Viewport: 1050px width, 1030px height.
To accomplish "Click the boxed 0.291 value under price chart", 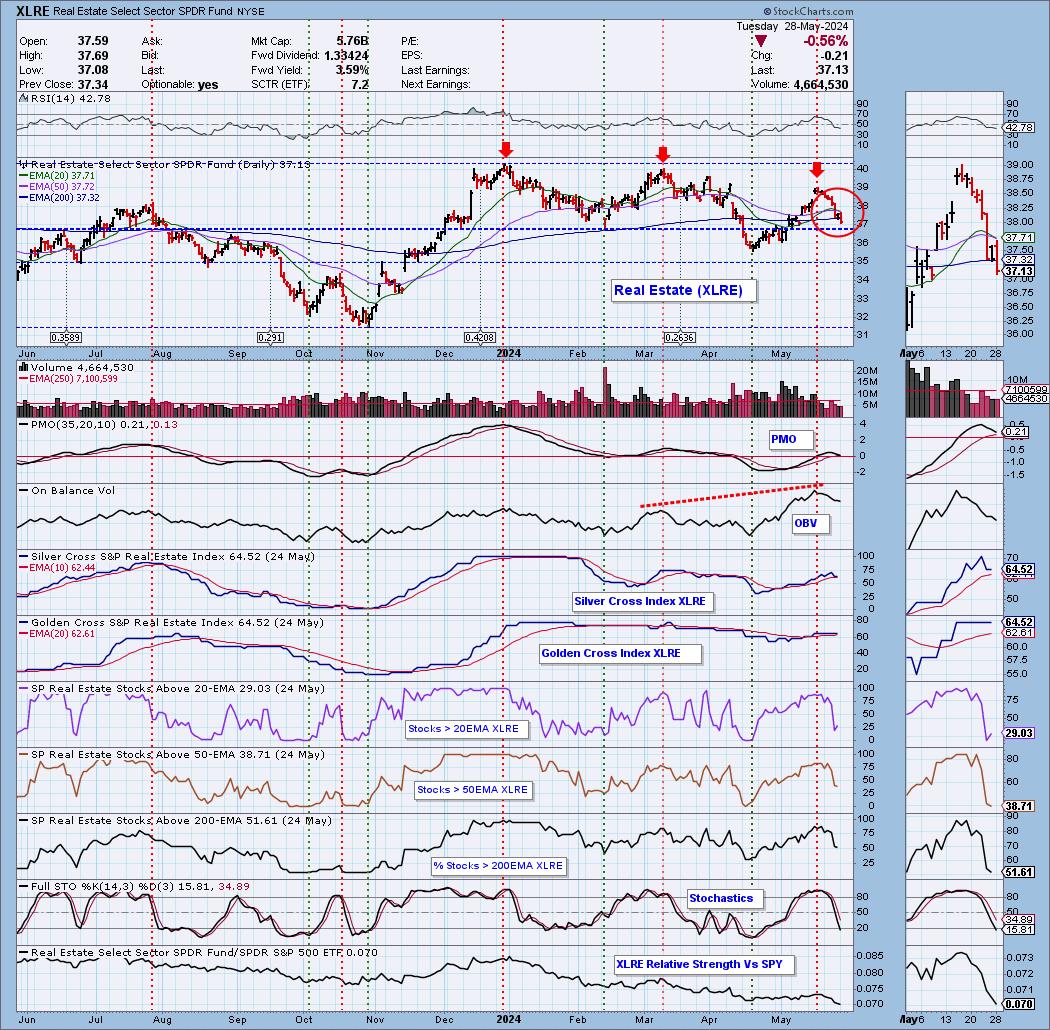I will click(x=270, y=338).
